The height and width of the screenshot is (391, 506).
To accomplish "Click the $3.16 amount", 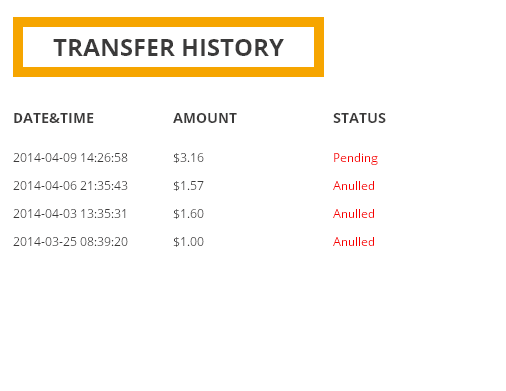I will point(188,158).
